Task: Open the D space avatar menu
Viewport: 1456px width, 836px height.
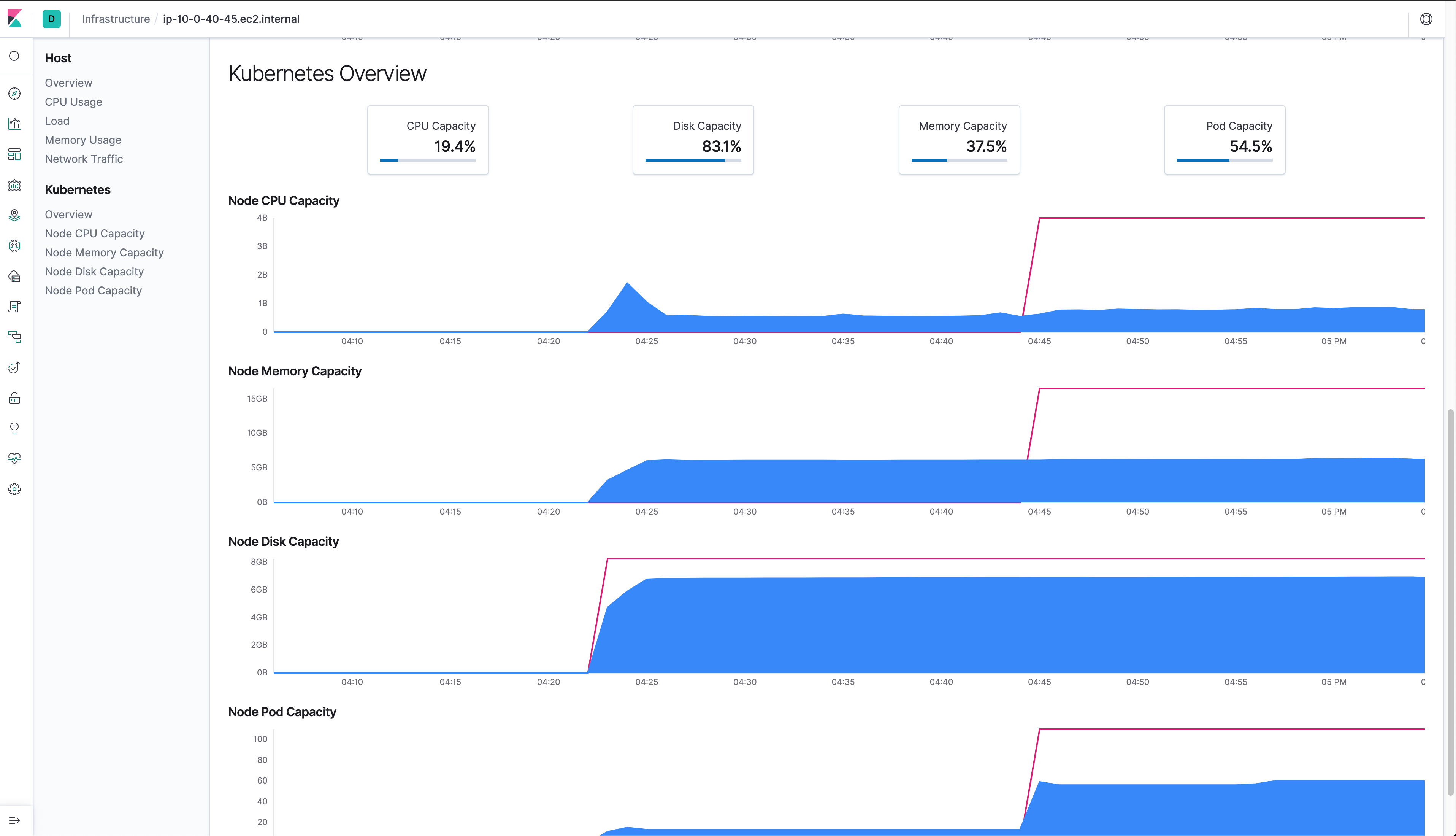Action: pyautogui.click(x=52, y=19)
